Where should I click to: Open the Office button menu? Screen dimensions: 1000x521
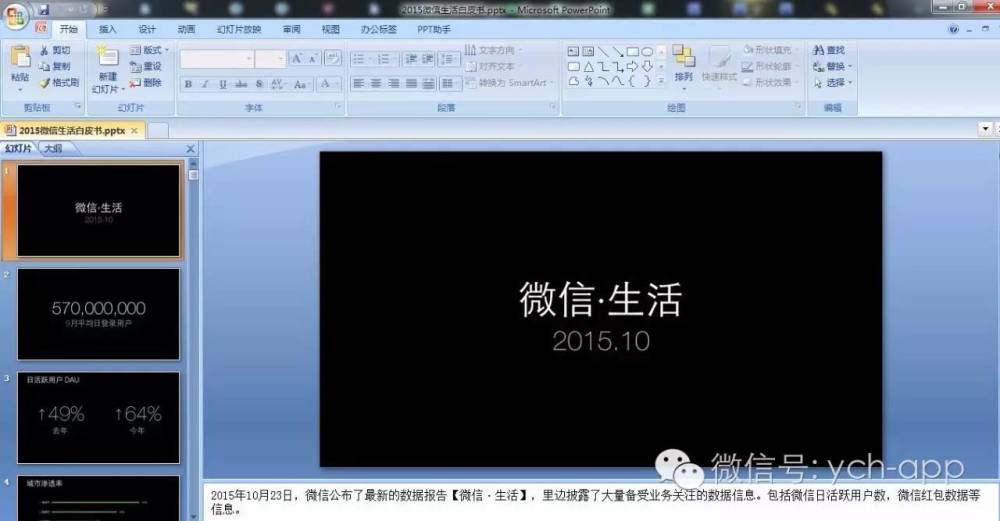point(15,15)
